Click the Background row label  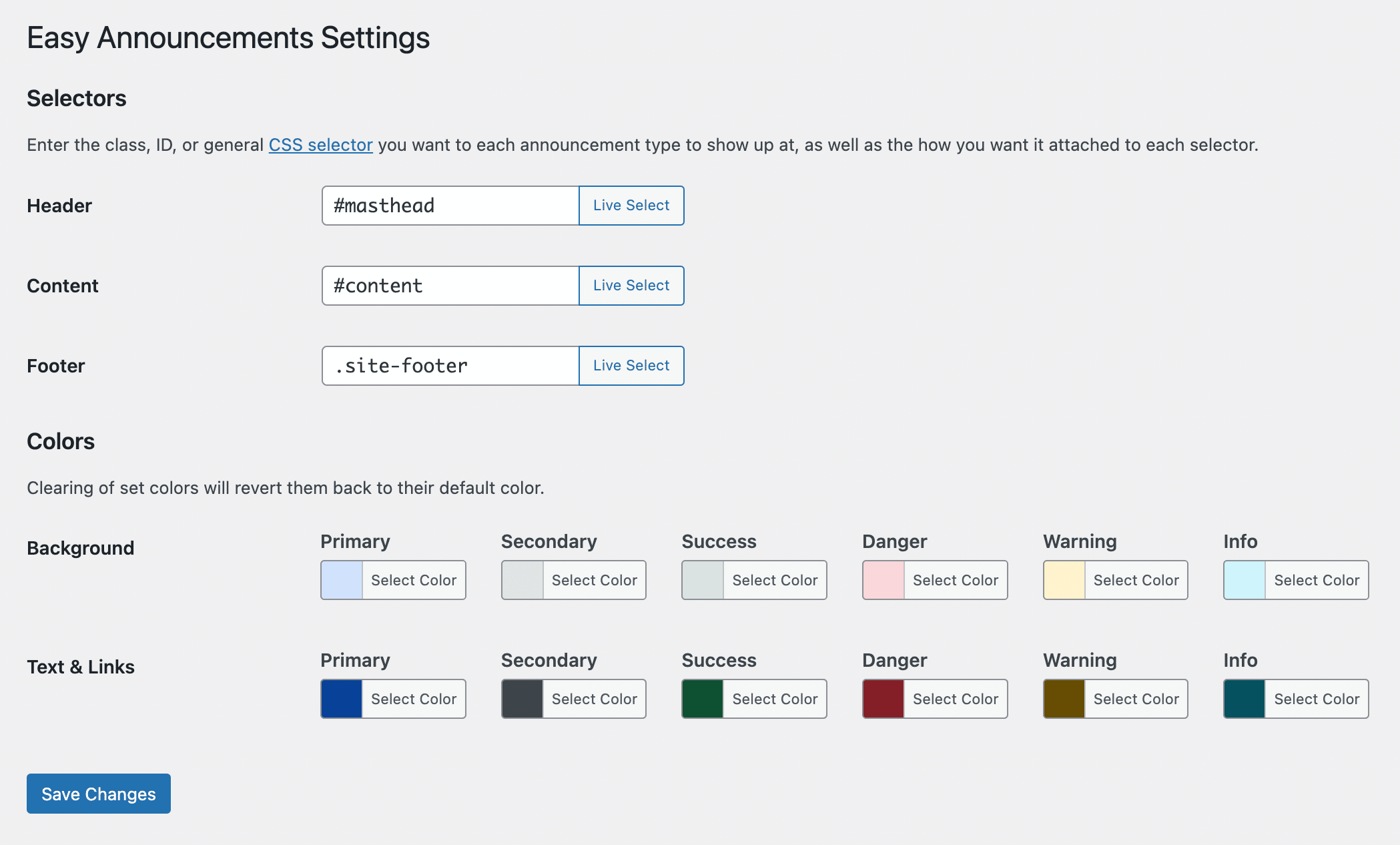pos(81,548)
